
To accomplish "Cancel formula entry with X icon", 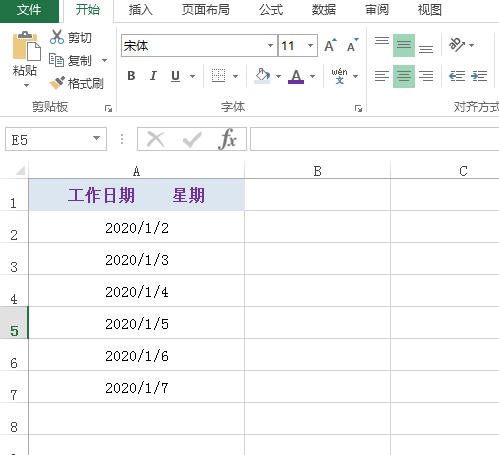I will click(x=155, y=139).
